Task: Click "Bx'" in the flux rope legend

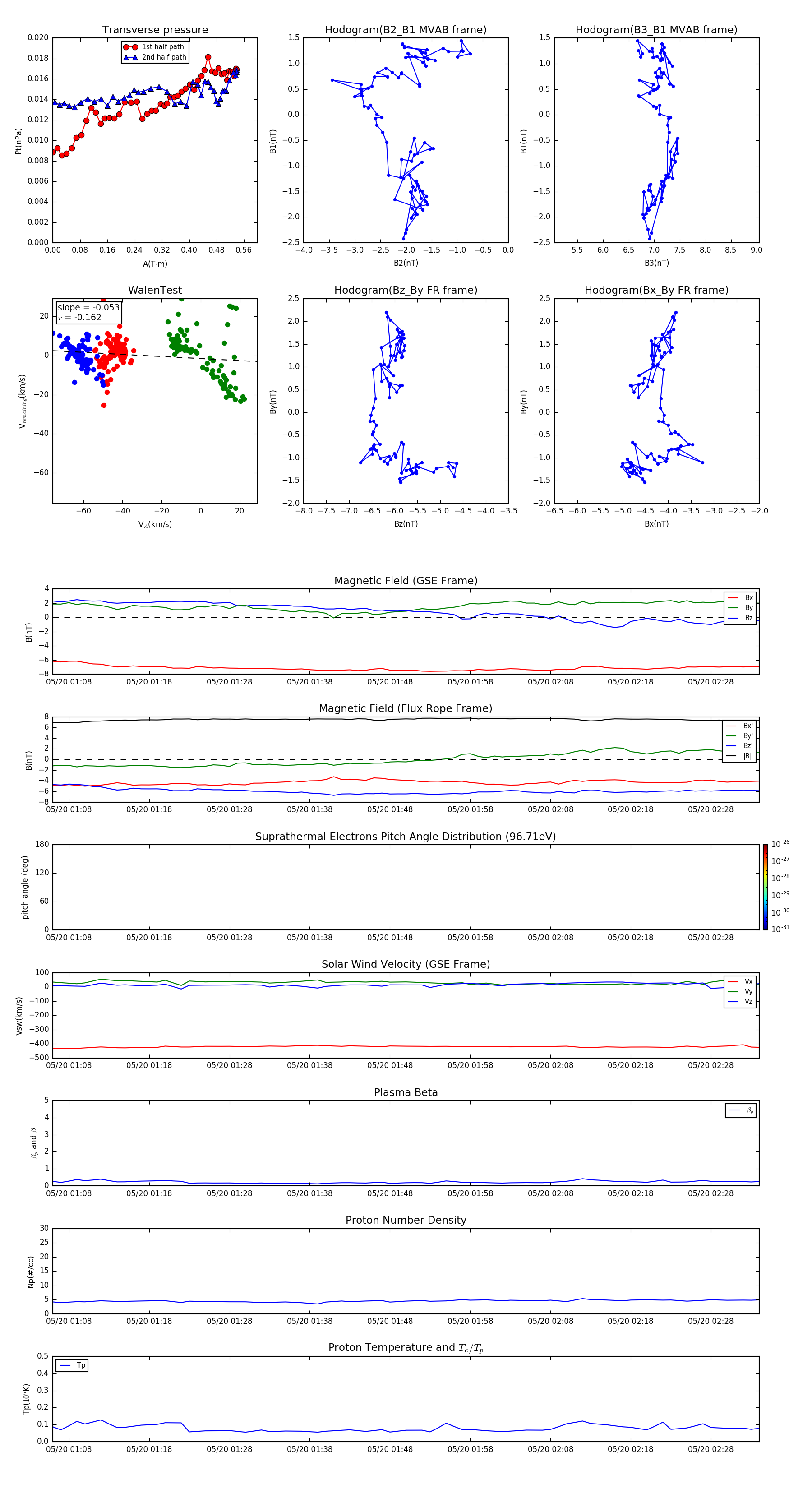Action: click(x=748, y=726)
